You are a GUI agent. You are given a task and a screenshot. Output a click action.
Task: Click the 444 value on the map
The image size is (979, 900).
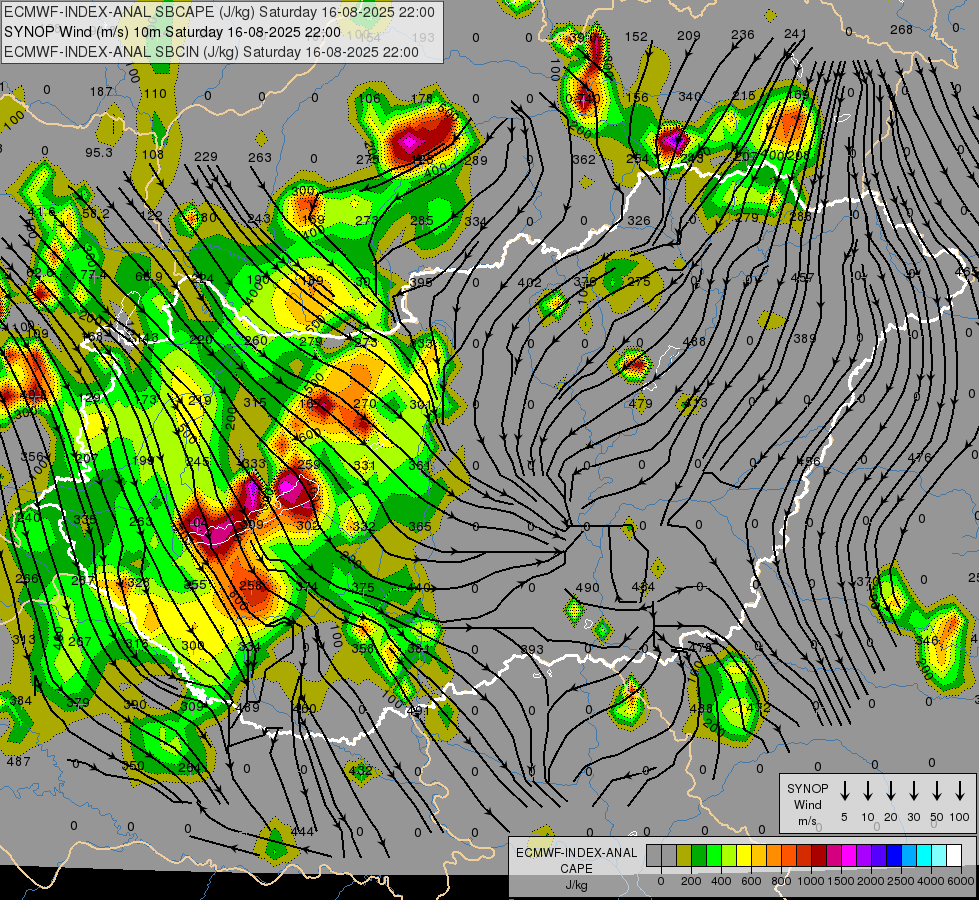coord(302,831)
